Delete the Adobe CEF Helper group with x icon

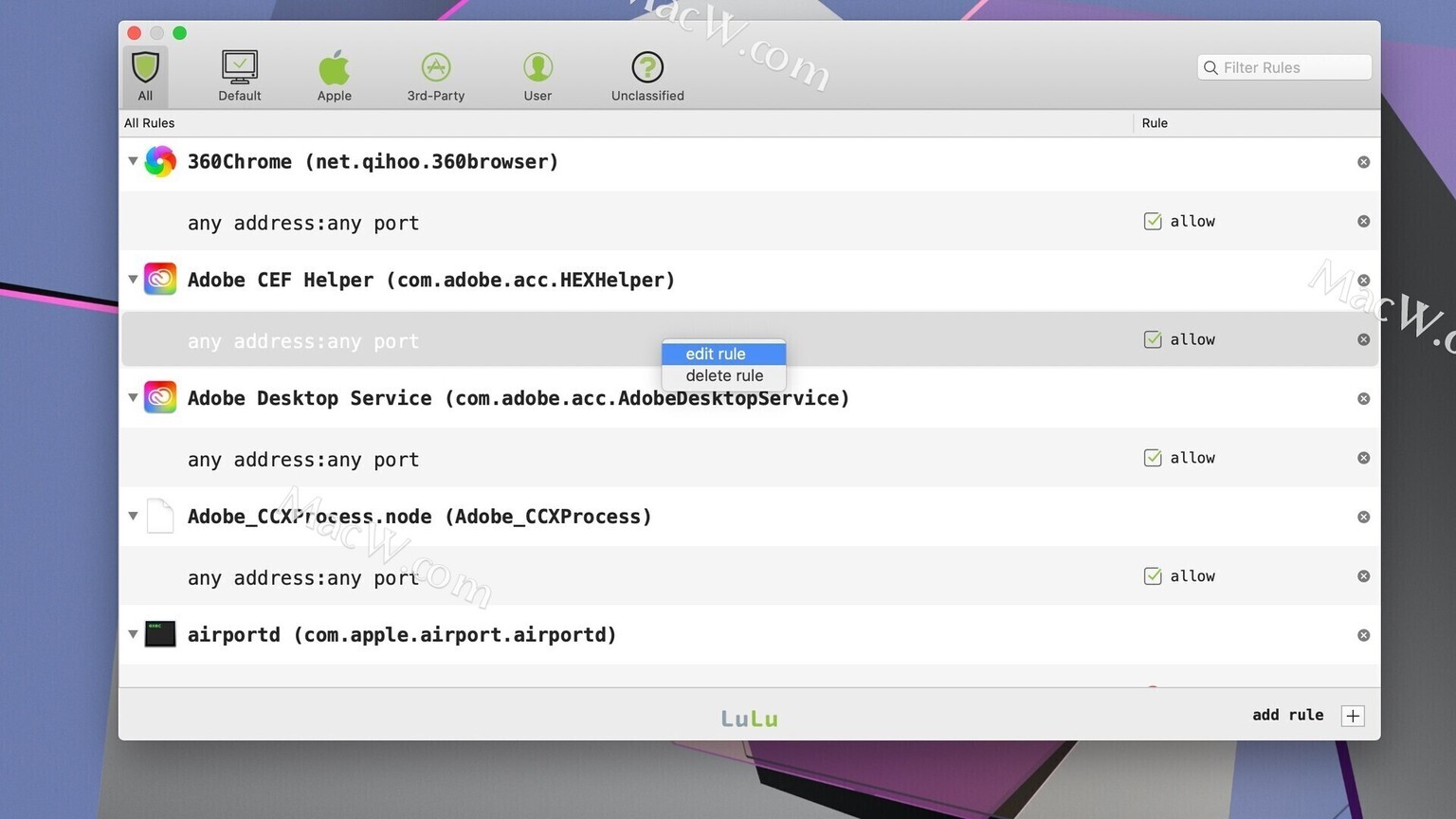(1363, 281)
